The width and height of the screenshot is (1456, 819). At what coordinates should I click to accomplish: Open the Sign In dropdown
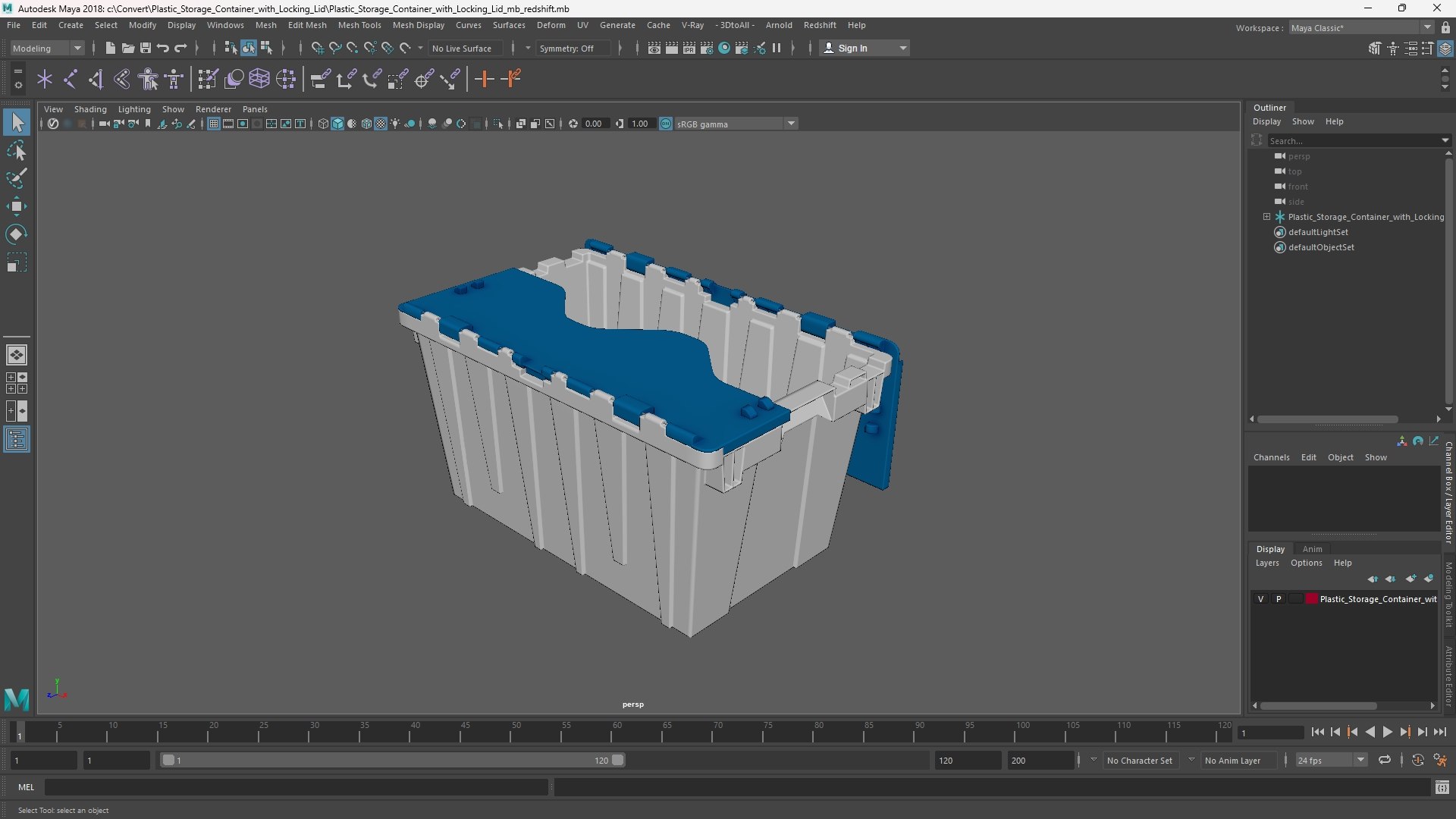865,48
